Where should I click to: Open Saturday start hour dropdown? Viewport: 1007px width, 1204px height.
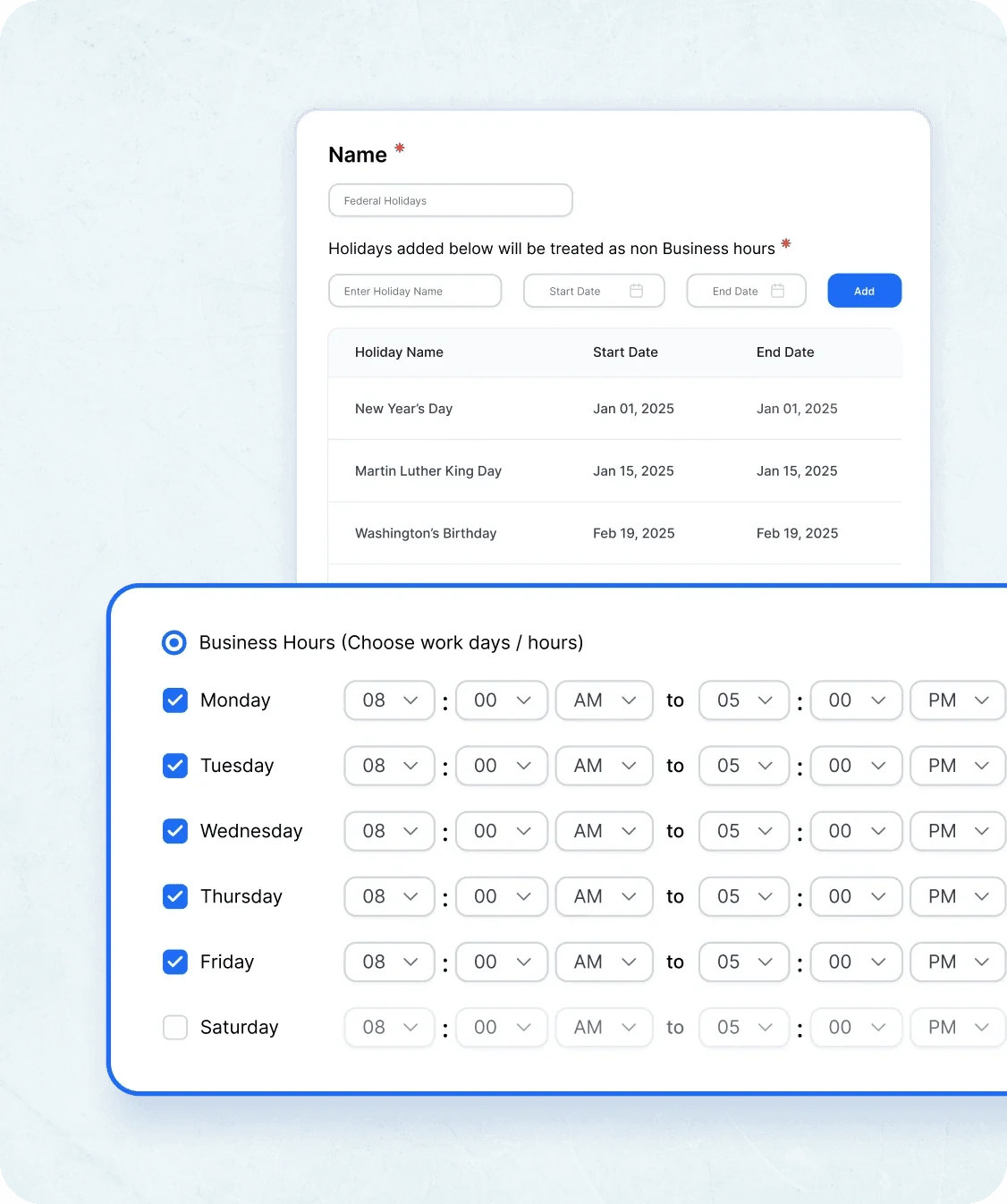click(x=389, y=1027)
